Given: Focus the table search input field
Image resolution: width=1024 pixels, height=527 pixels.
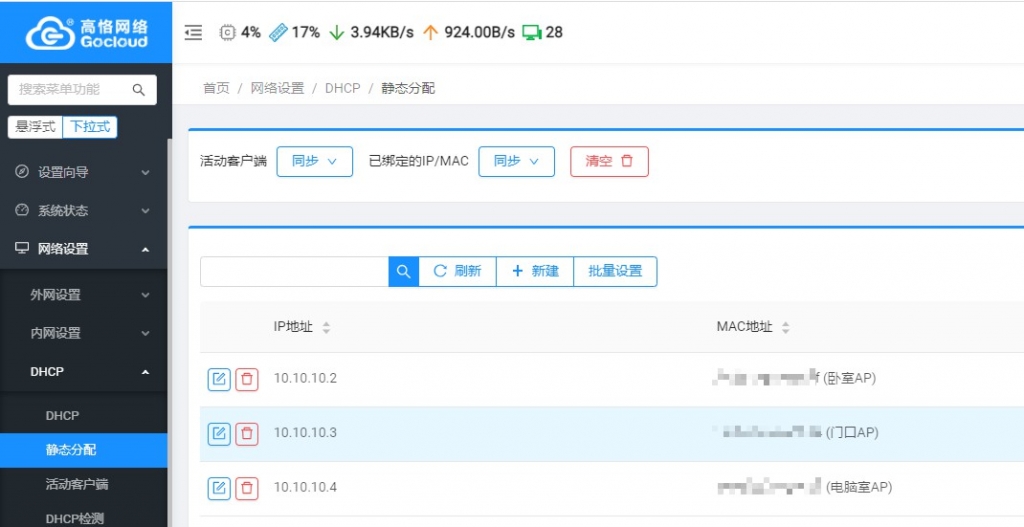Looking at the screenshot, I should pyautogui.click(x=295, y=271).
